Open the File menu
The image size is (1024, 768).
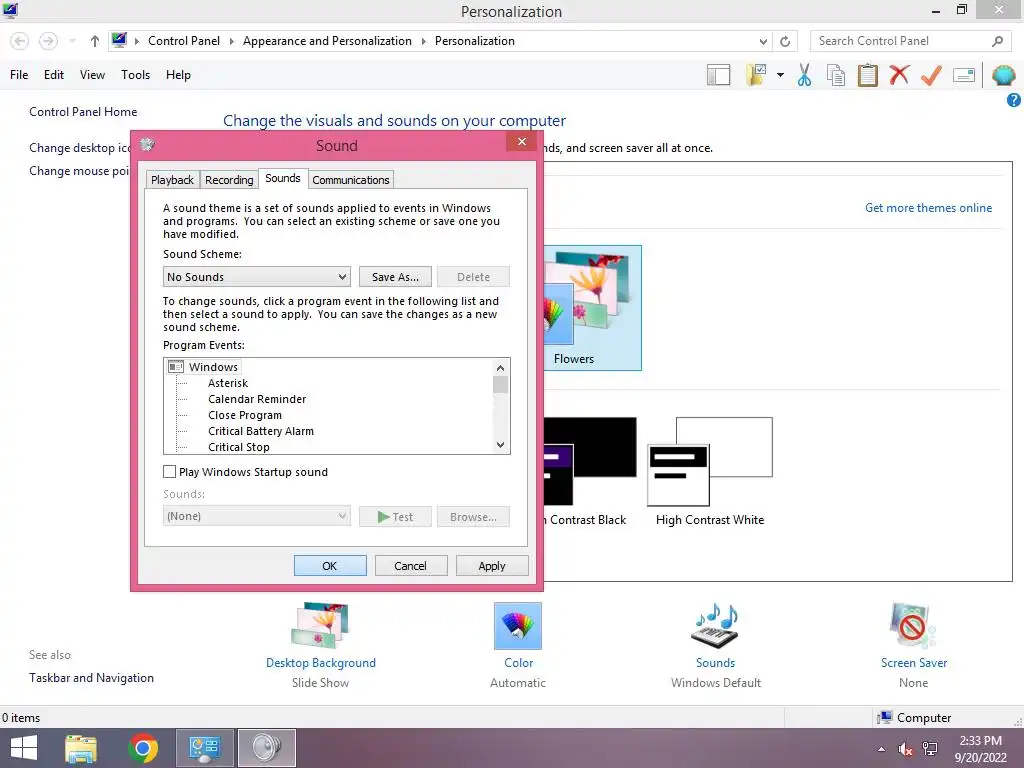[19, 75]
